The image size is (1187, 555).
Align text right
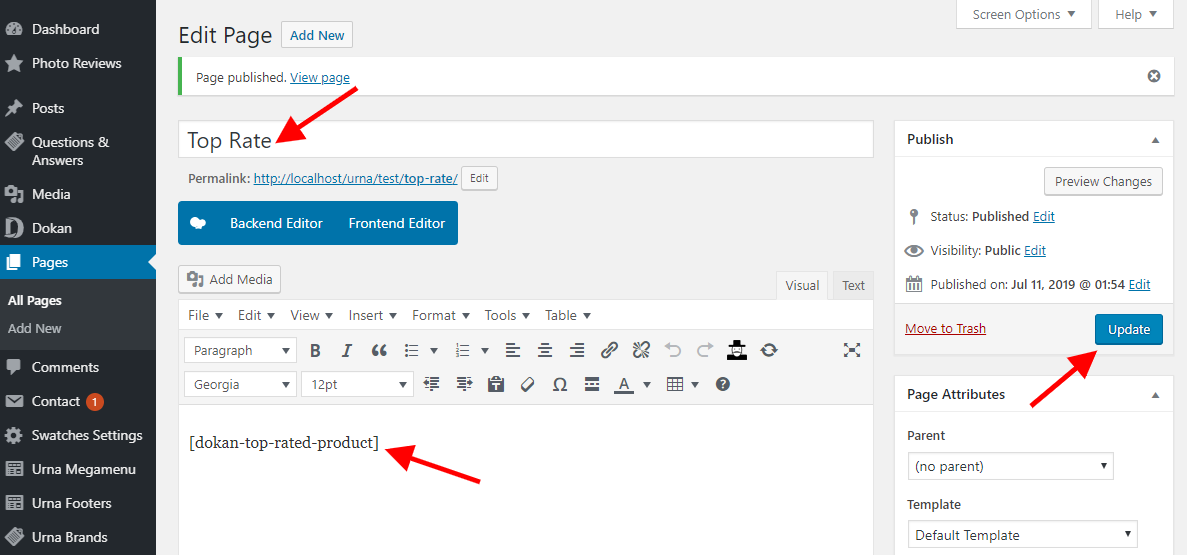pos(577,351)
